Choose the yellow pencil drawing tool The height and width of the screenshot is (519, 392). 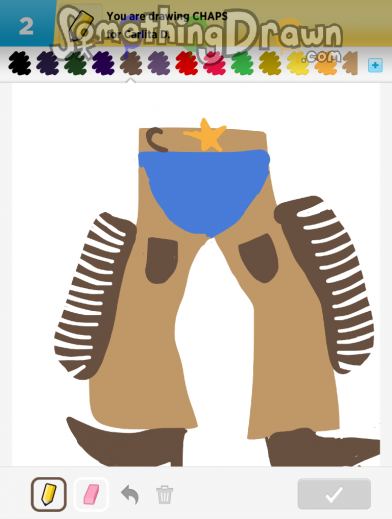point(49,494)
